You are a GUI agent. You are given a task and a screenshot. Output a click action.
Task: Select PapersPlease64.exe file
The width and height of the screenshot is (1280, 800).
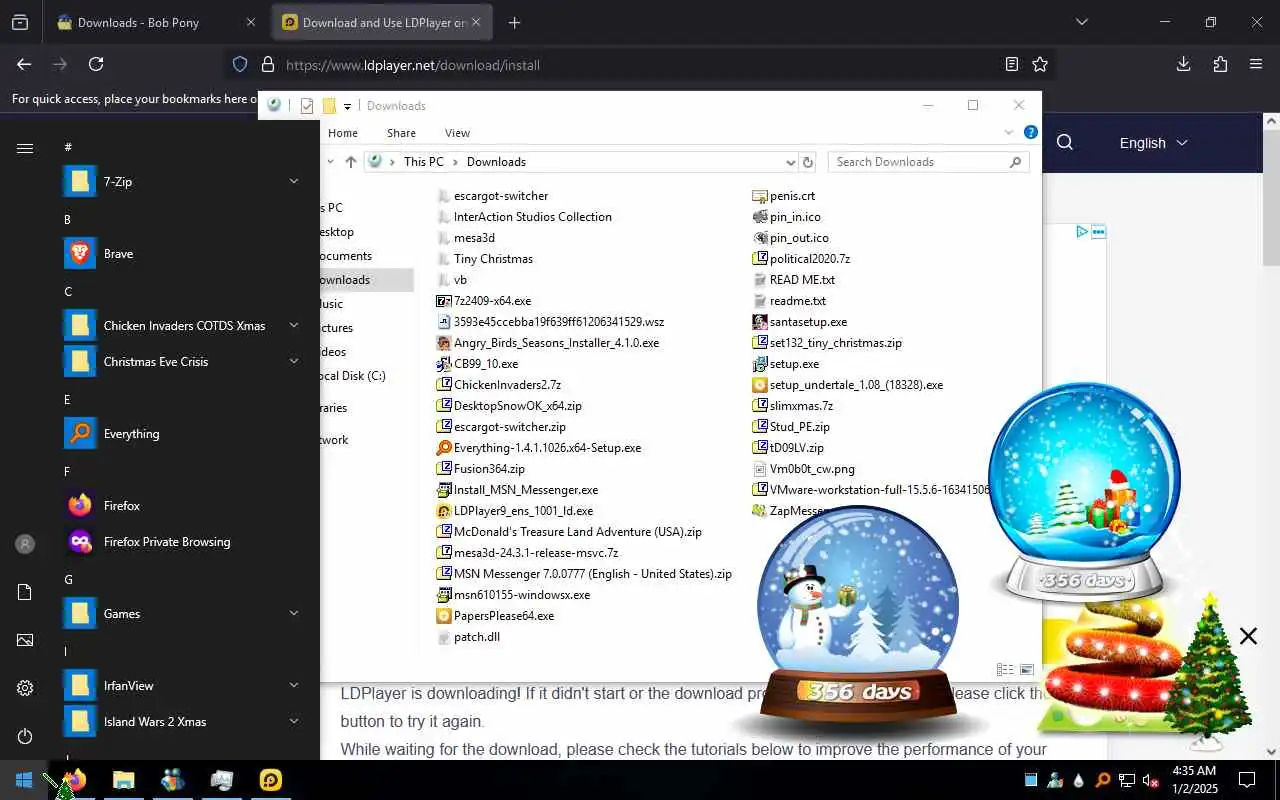click(x=495, y=616)
